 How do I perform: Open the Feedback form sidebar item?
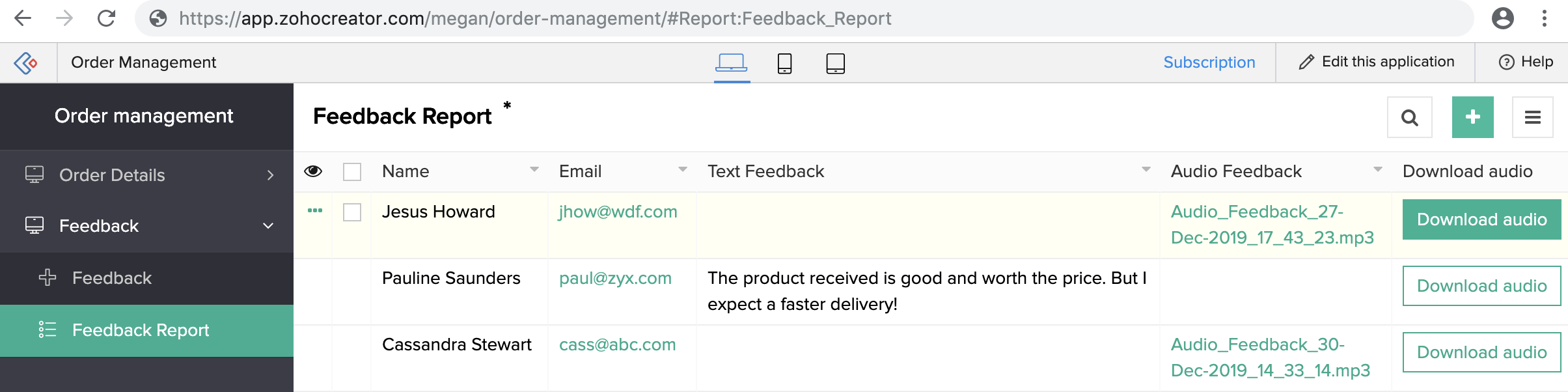coord(112,278)
